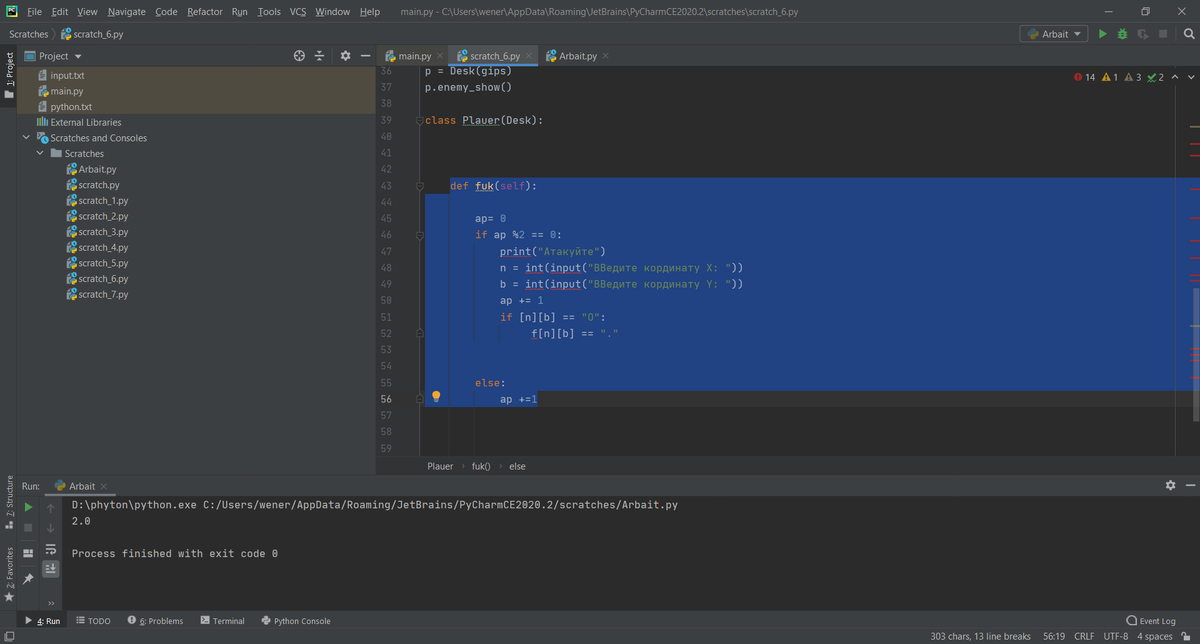Open the Project view selector dropdown

pyautogui.click(x=53, y=56)
